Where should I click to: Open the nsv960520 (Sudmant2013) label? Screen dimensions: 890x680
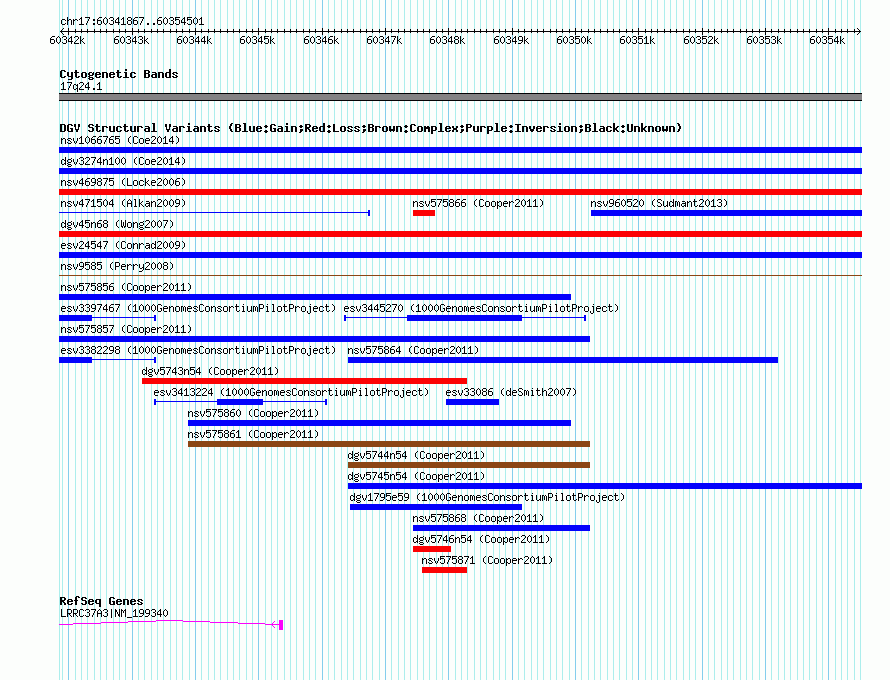click(x=658, y=203)
